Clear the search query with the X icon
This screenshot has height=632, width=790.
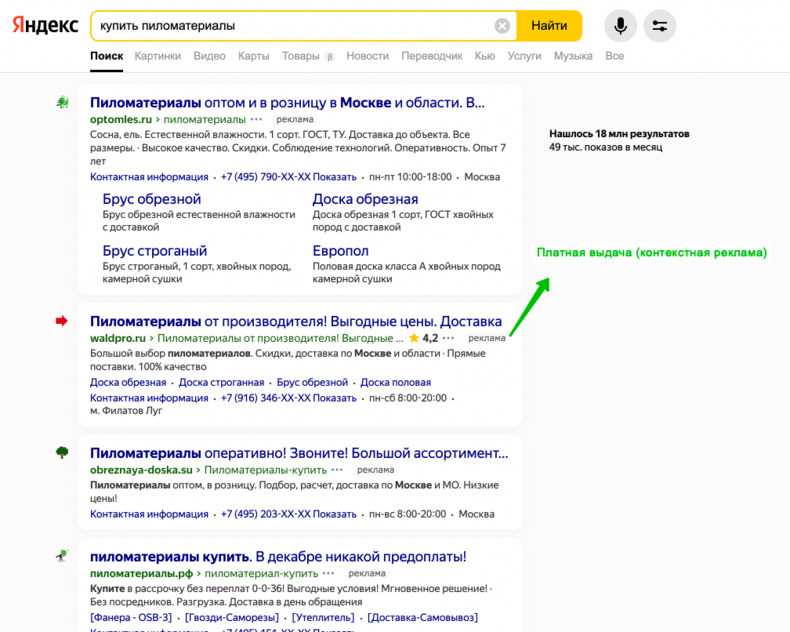click(502, 26)
